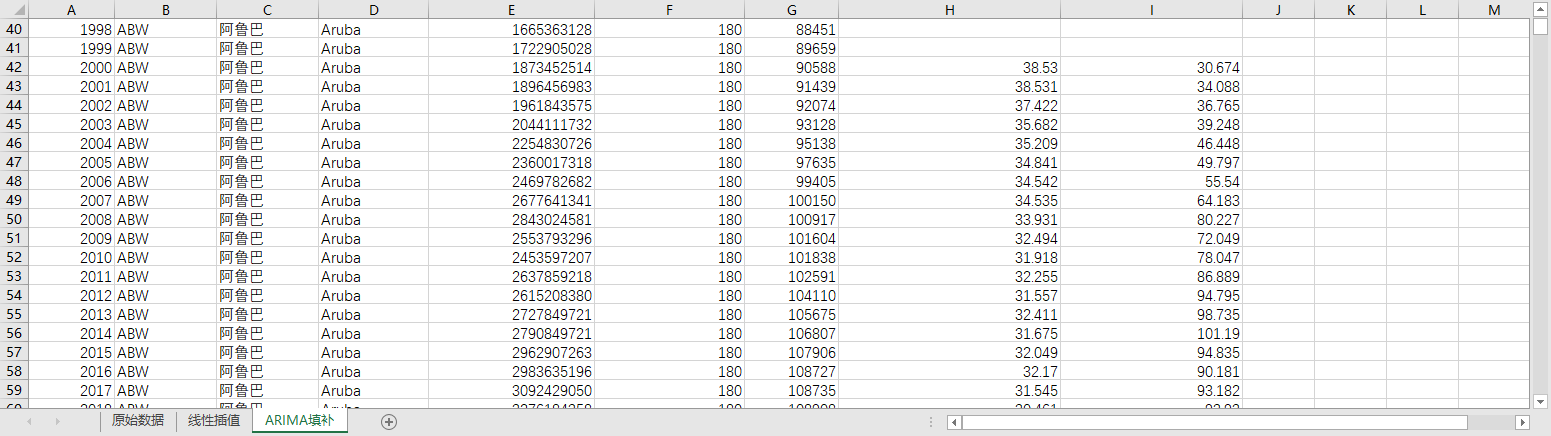Image resolution: width=1551 pixels, height=436 pixels.
Task: Select row 55 header
Action: pos(14,314)
